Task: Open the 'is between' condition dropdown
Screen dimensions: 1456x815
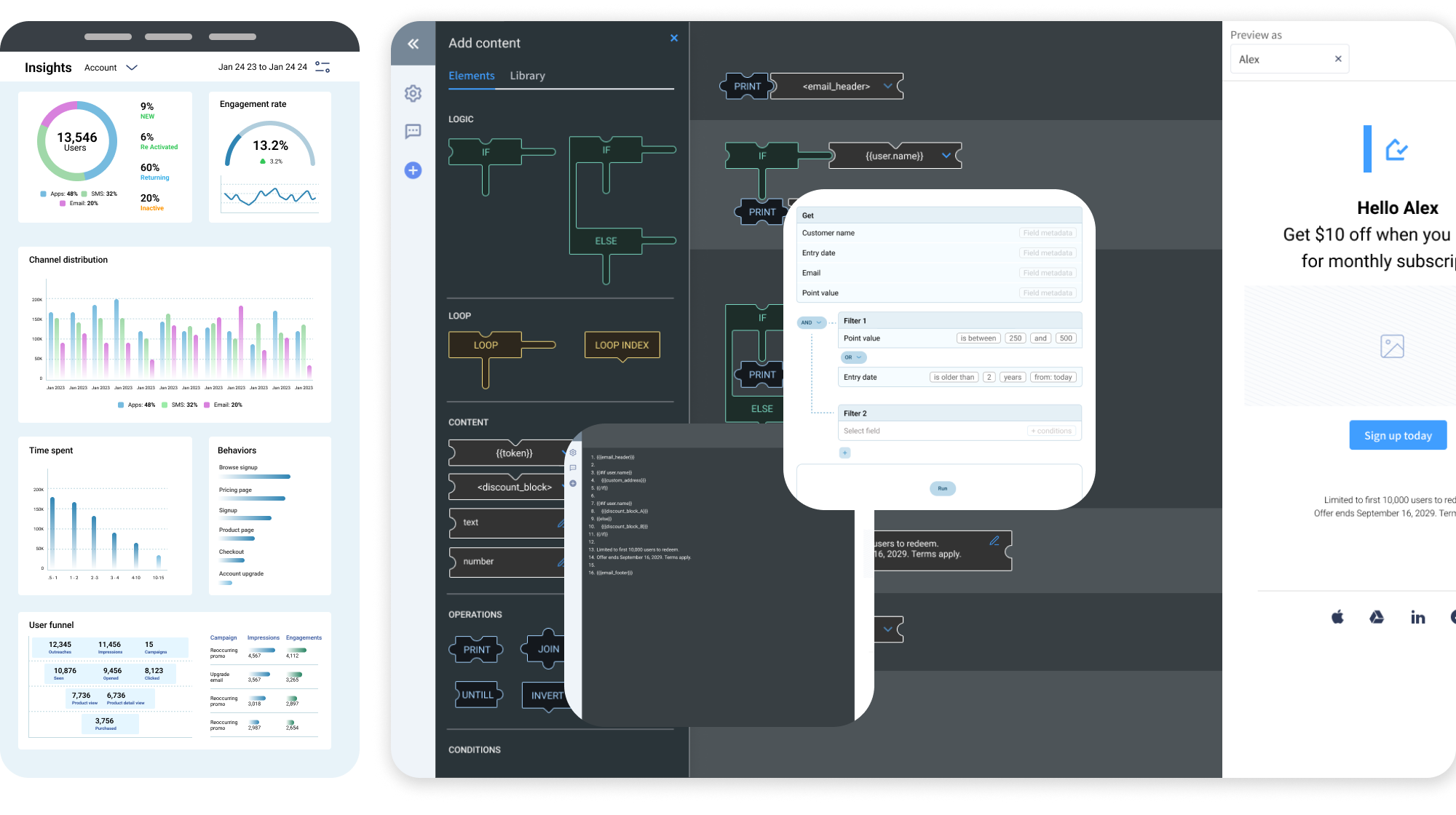Action: [978, 338]
